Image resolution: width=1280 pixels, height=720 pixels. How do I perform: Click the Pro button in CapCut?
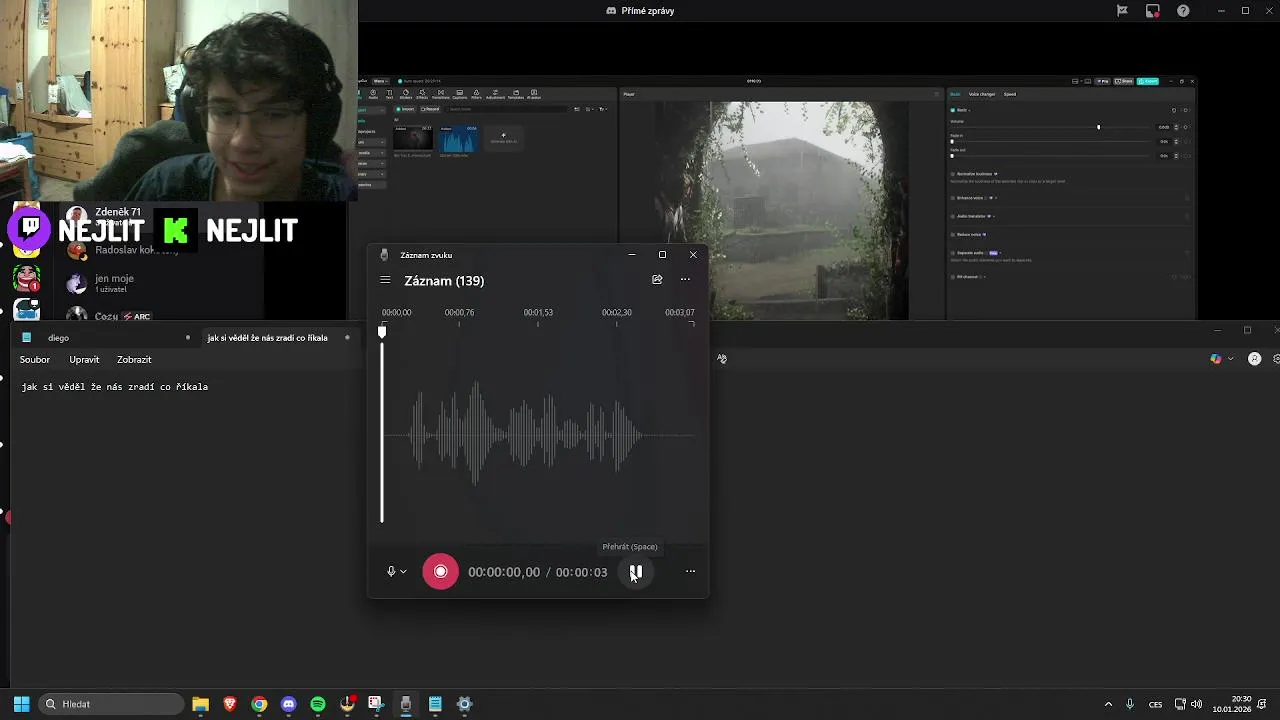(1102, 81)
